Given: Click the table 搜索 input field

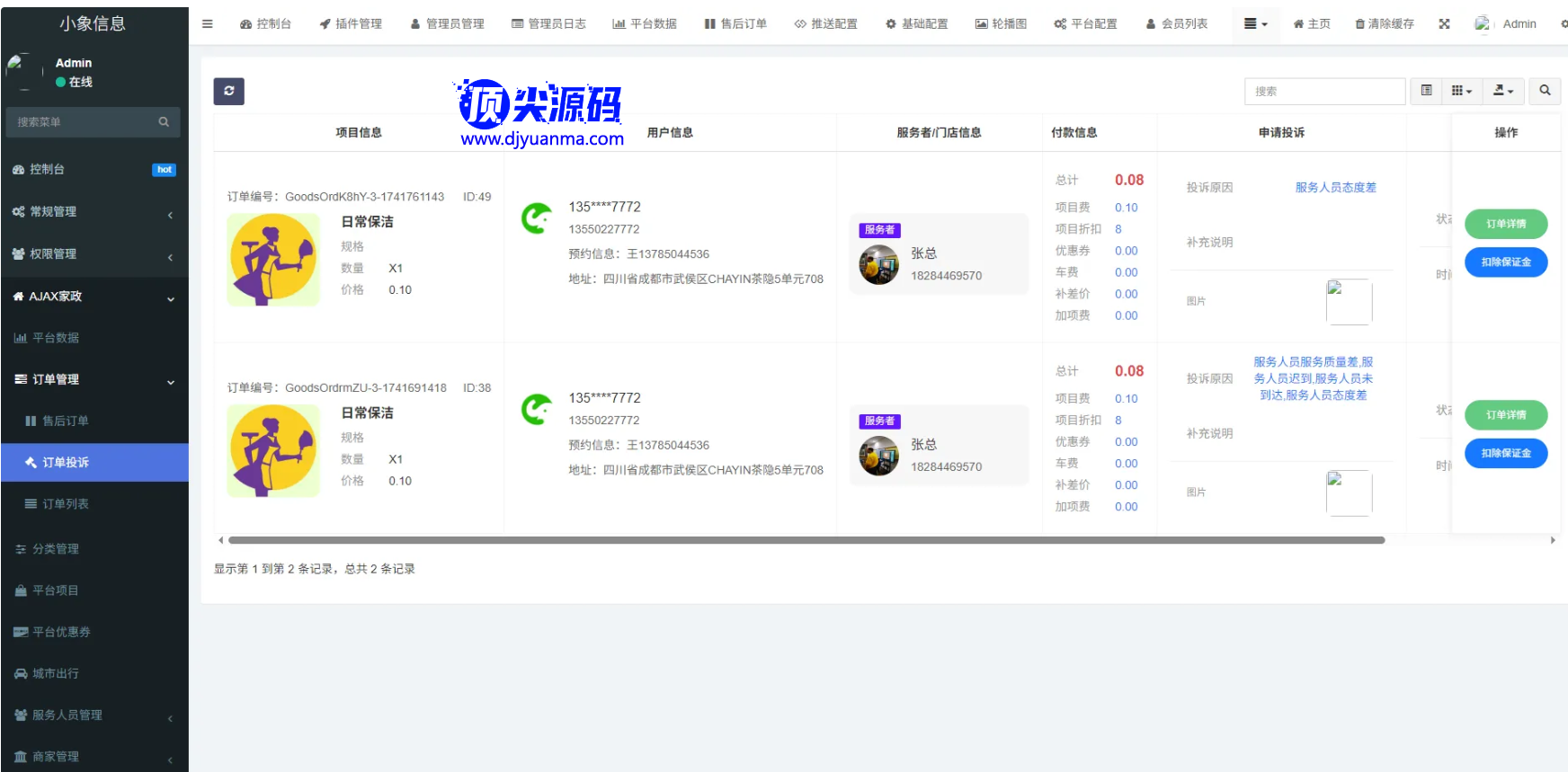Looking at the screenshot, I should tap(1323, 92).
